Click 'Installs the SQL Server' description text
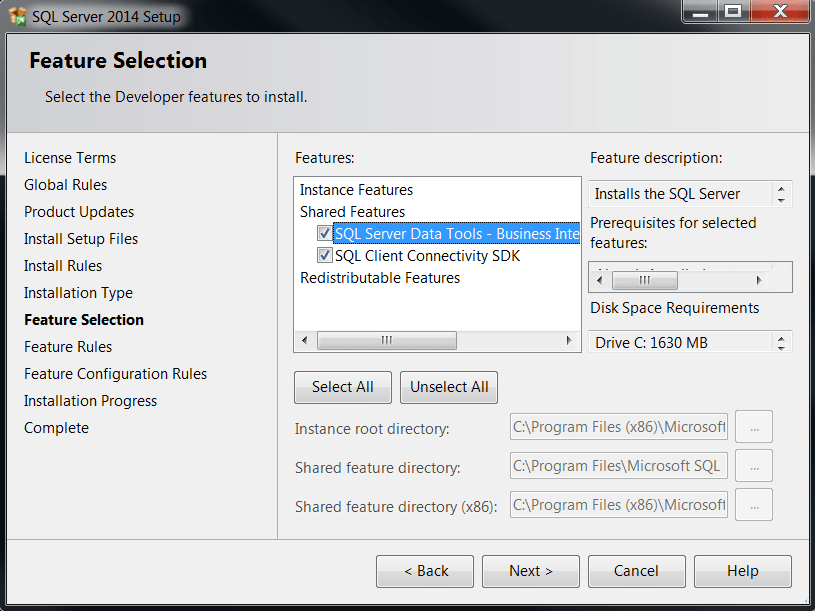Viewport: 815px width, 611px height. coord(667,194)
